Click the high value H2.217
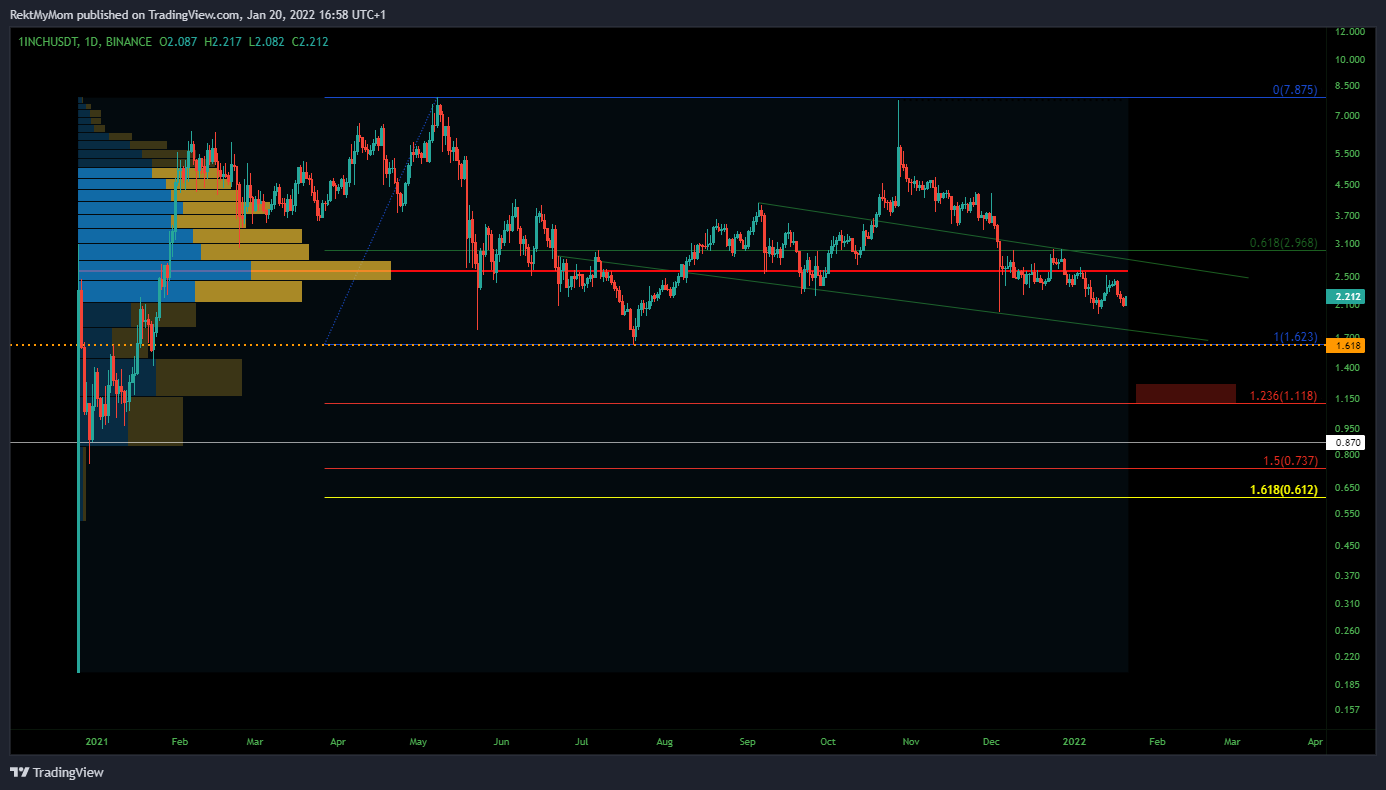Screen dimensions: 1386x790 pyautogui.click(x=223, y=42)
